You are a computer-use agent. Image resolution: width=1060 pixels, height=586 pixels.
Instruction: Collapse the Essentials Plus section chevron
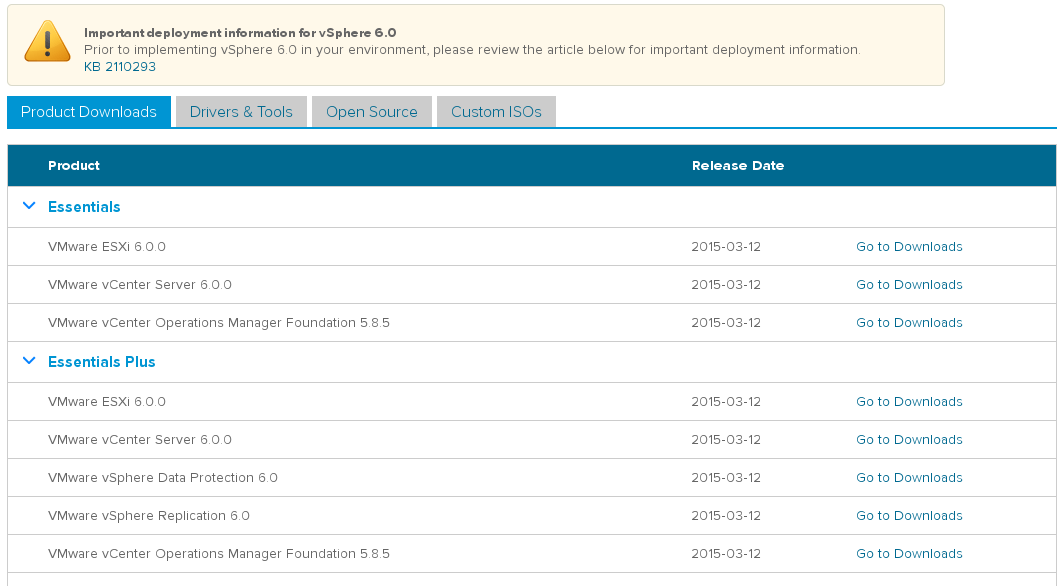pos(29,361)
